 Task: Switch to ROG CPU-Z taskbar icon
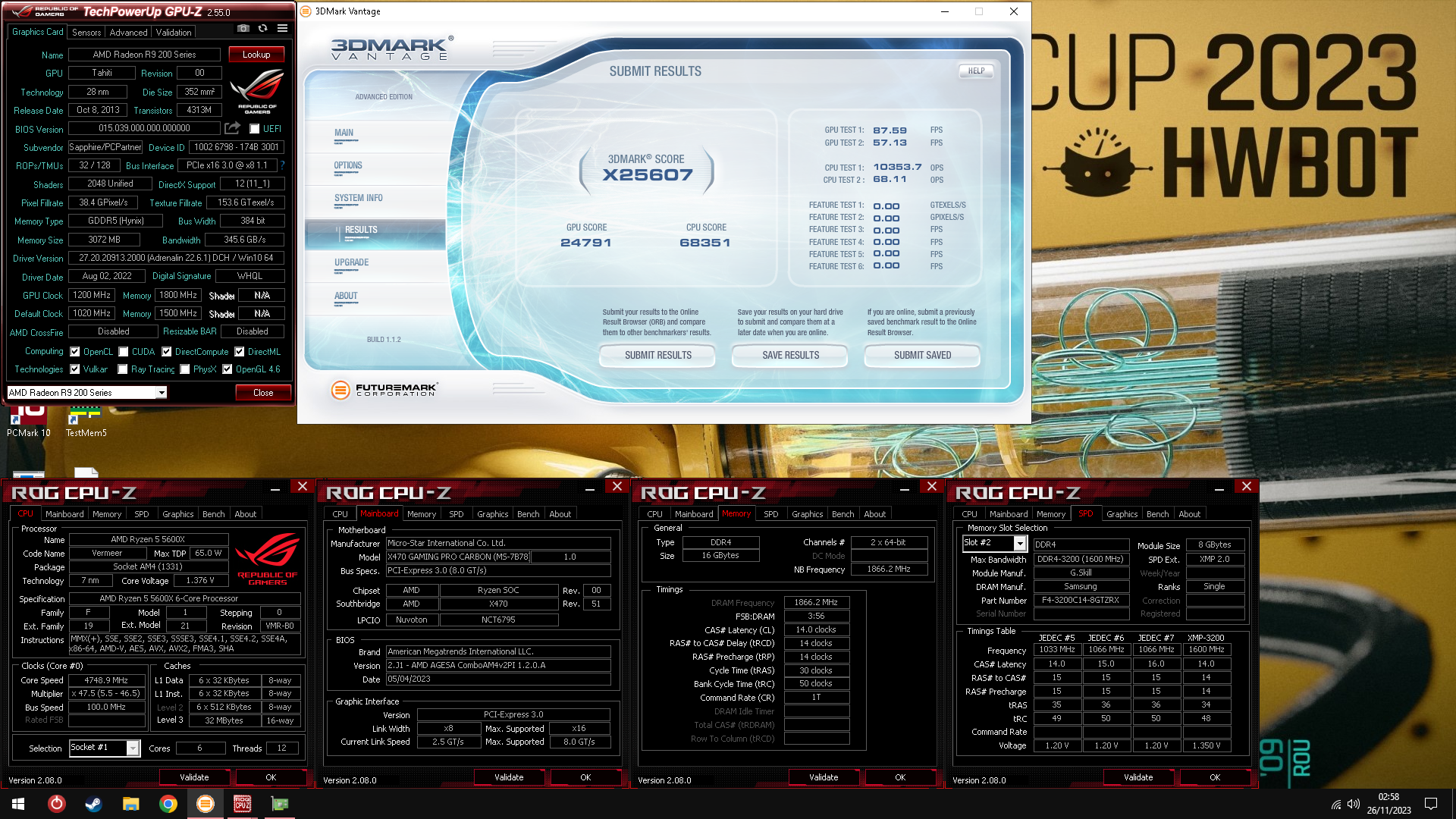[242, 804]
